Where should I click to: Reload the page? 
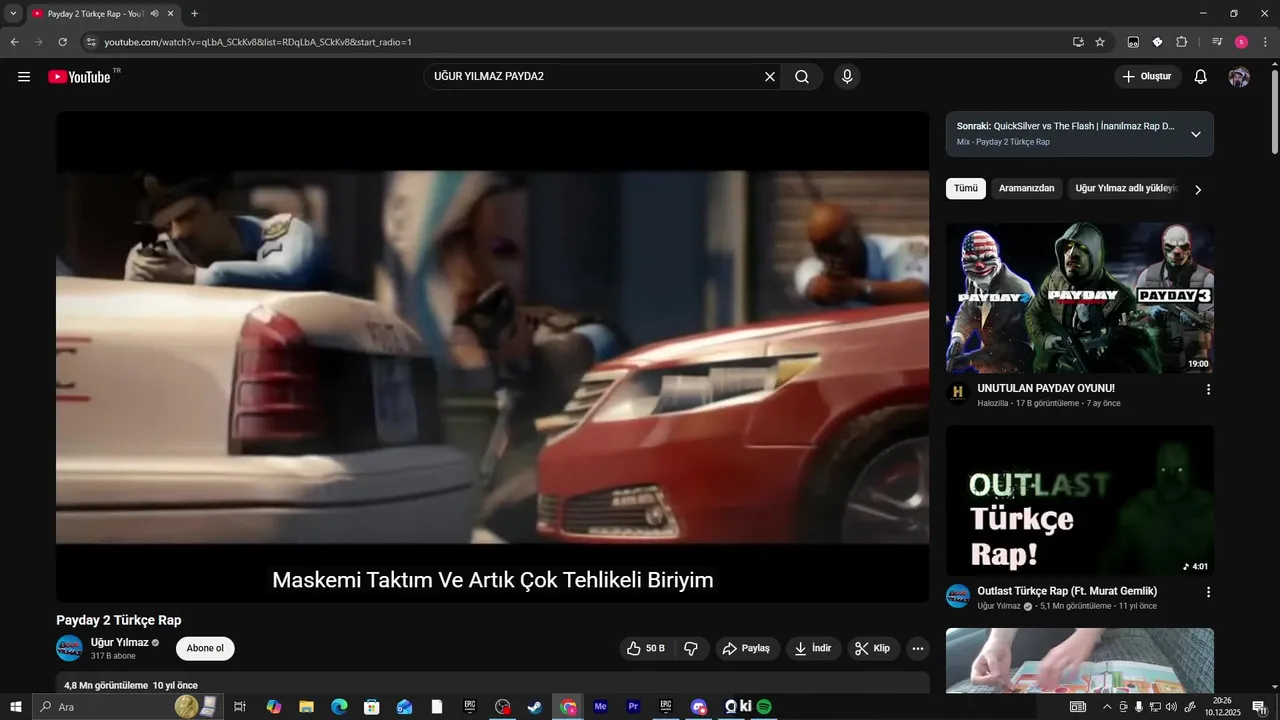point(62,42)
